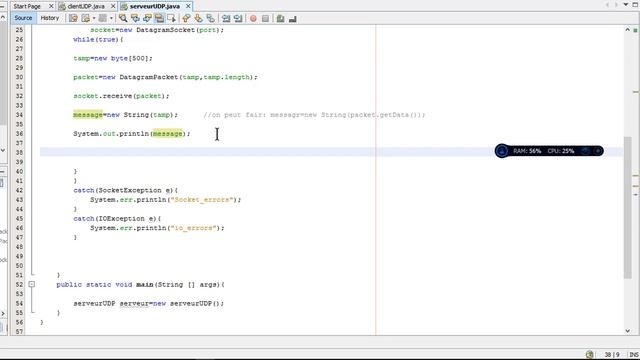Click the Find Selection magnifier icon

click(123, 18)
